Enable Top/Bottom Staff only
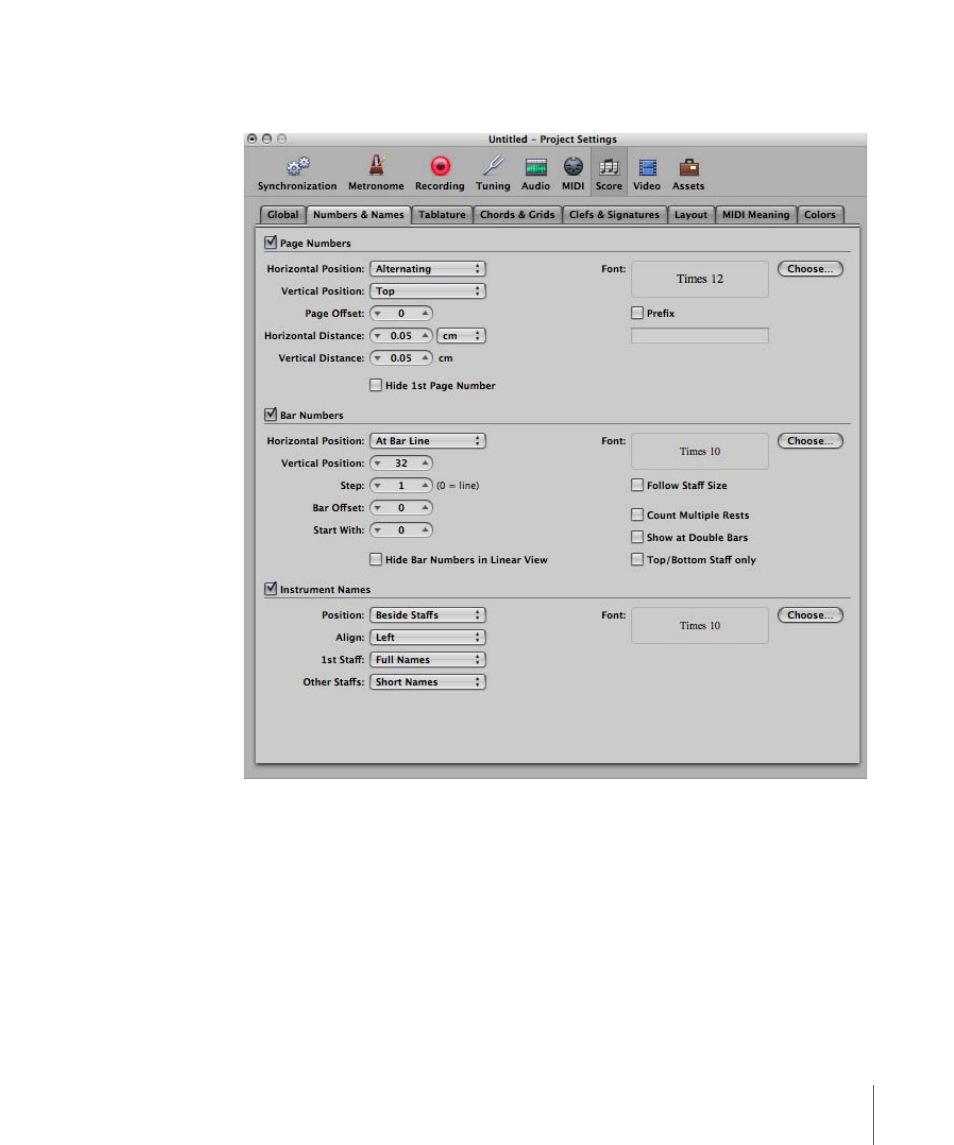The width and height of the screenshot is (954, 1145). [637, 559]
